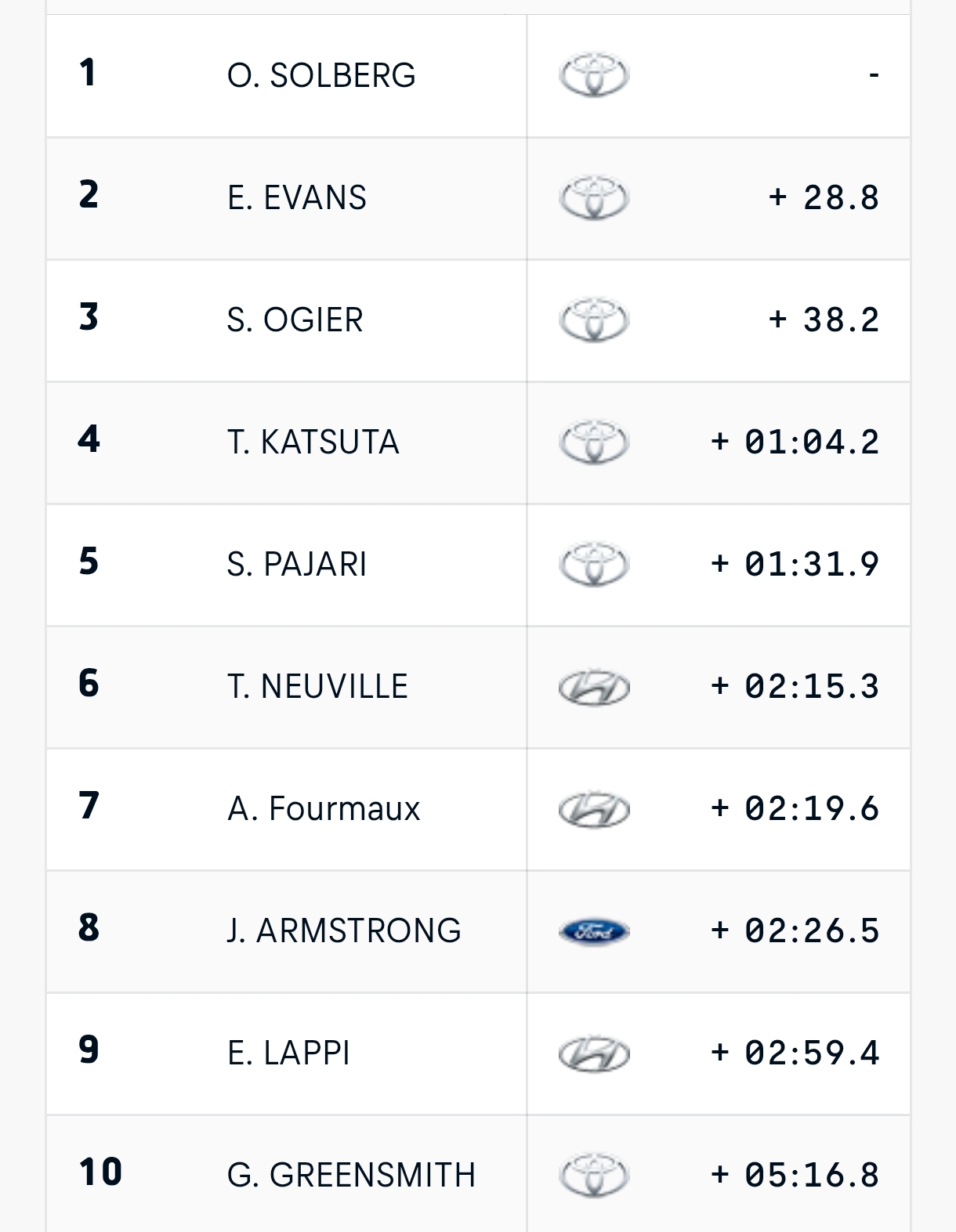The height and width of the screenshot is (1232, 956).
Task: Tap the Toyota logo beside S. Pajari
Action: pos(594,564)
